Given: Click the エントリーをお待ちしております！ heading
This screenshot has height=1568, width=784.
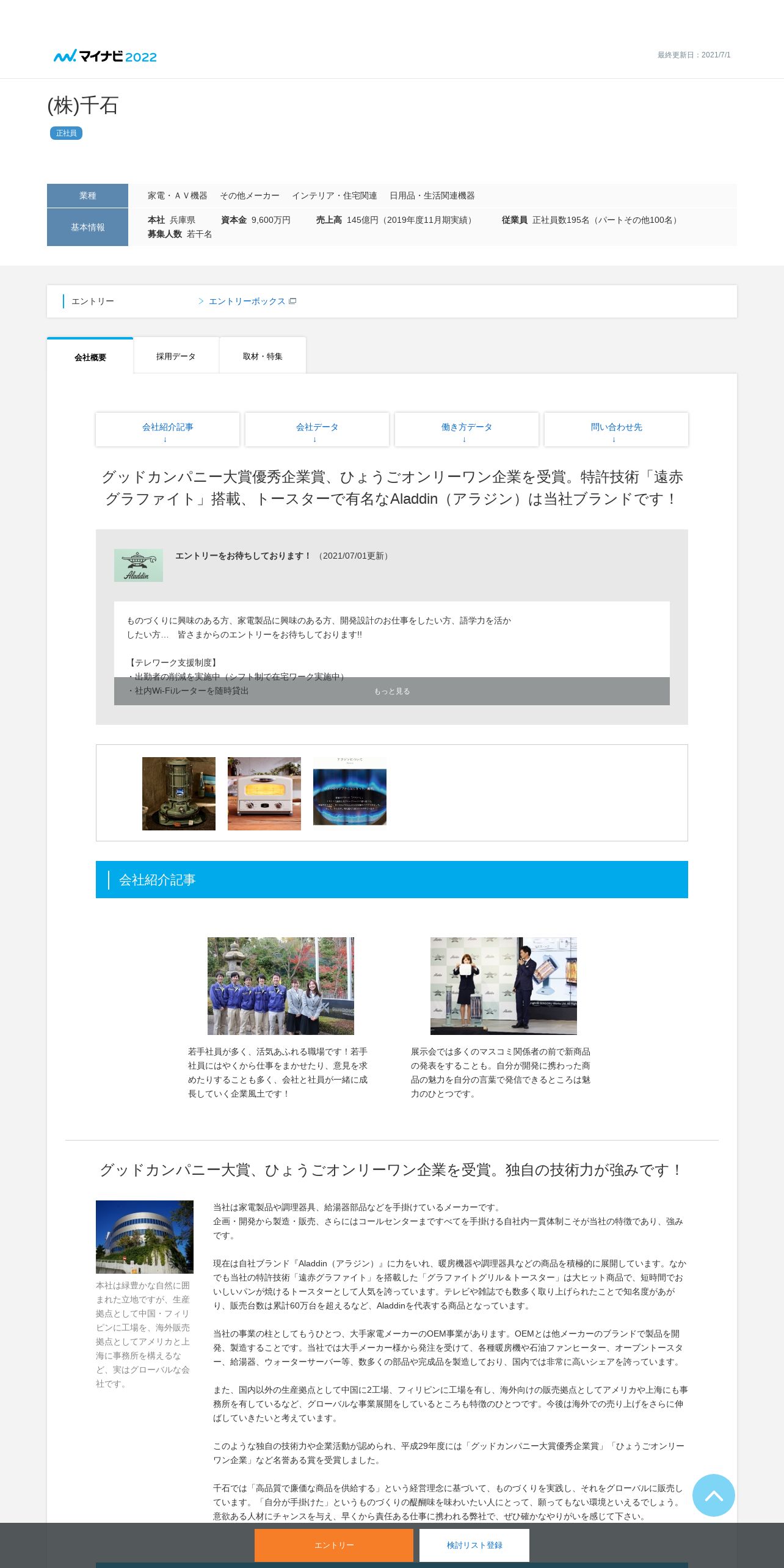Looking at the screenshot, I should [244, 556].
